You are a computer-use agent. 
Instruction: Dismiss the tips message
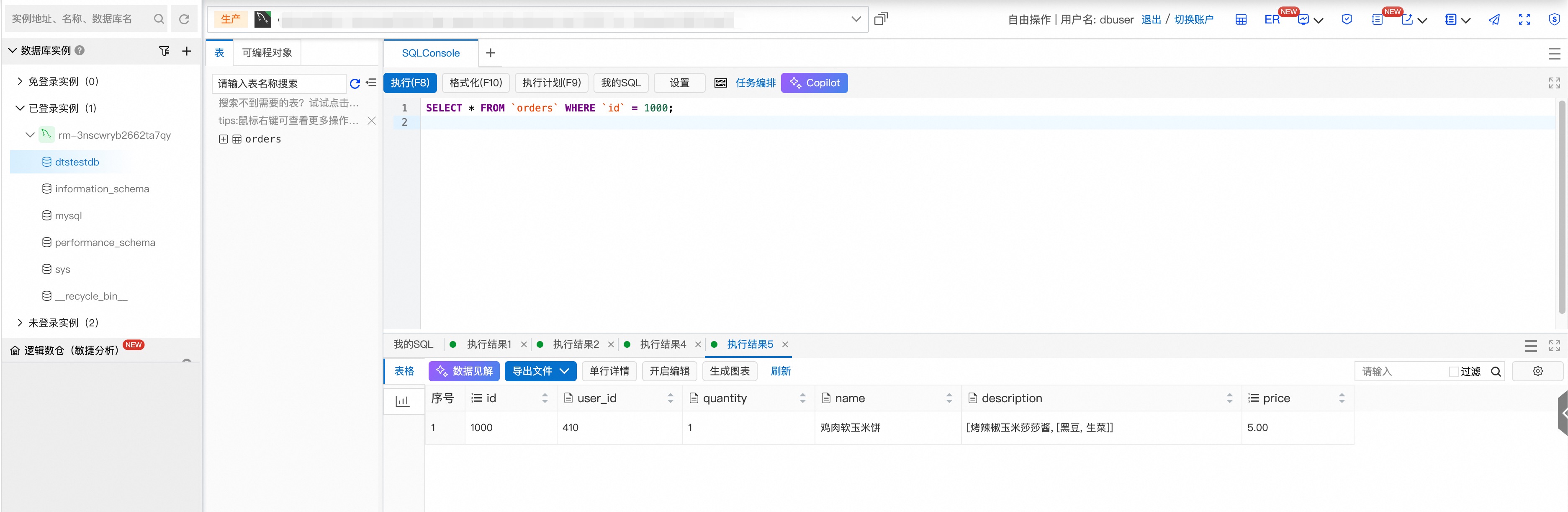coord(371,121)
